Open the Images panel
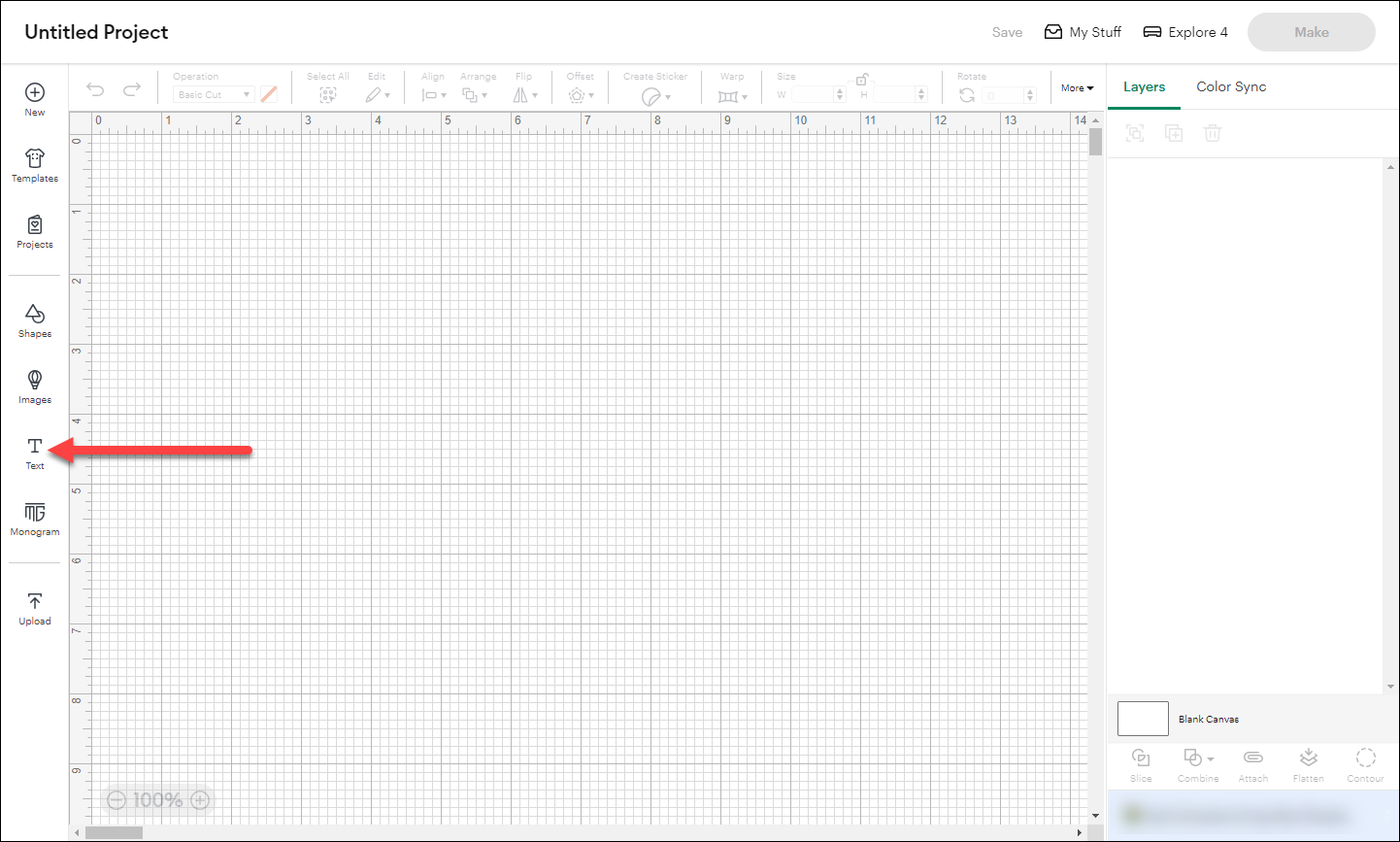The height and width of the screenshot is (842, 1400). point(34,387)
